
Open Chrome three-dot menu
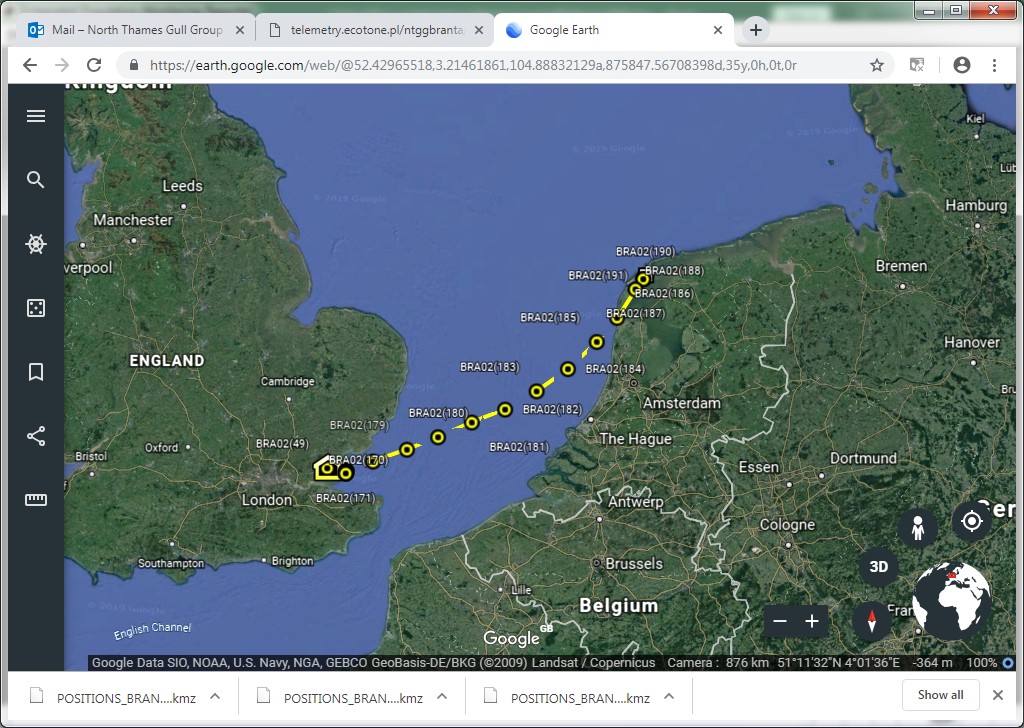point(994,65)
